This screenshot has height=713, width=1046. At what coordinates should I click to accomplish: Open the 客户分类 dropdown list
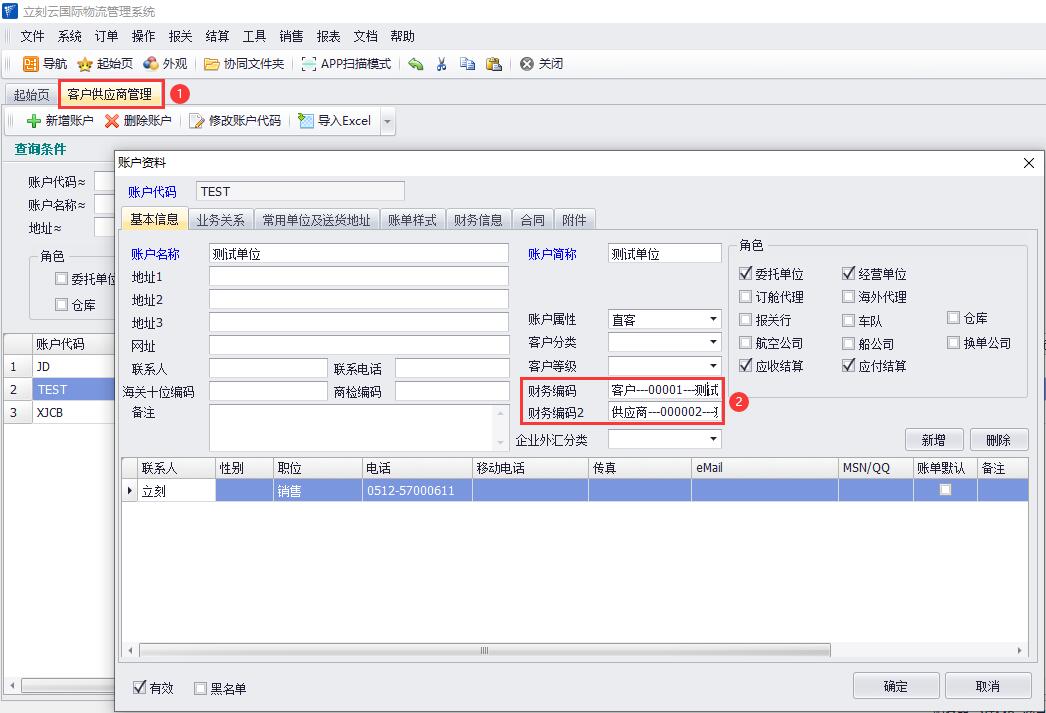[713, 343]
